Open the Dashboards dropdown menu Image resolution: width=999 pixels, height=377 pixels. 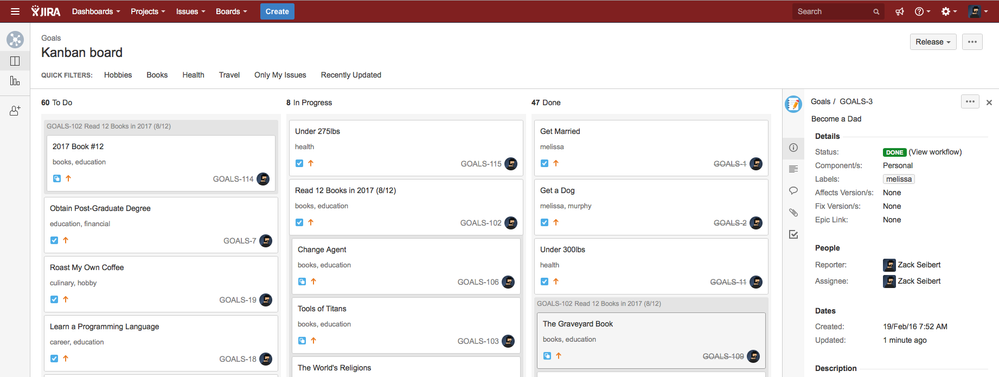(96, 11)
